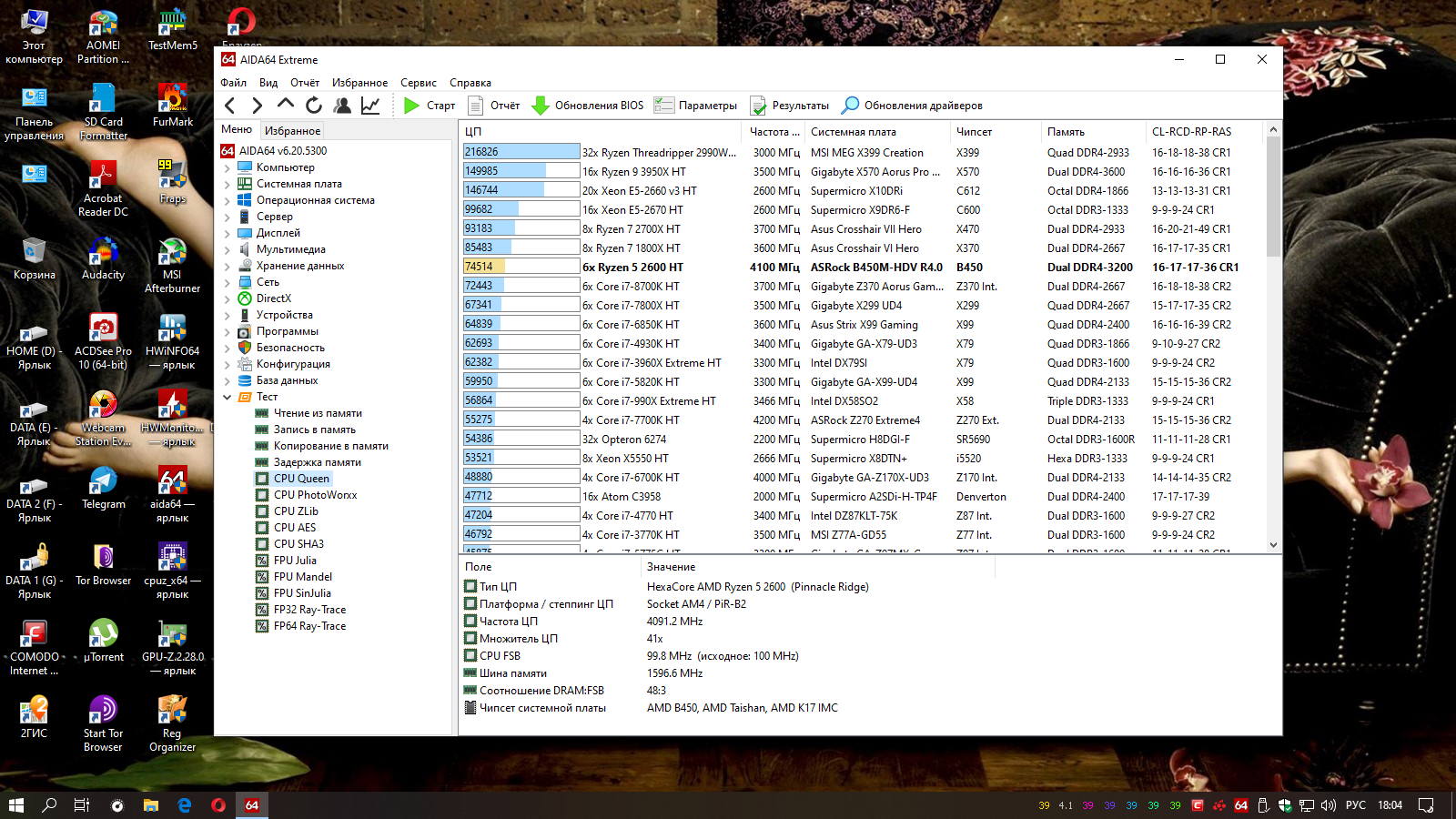Expand the Хранение данных tree node
This screenshot has width=1456, height=819.
coord(227,266)
